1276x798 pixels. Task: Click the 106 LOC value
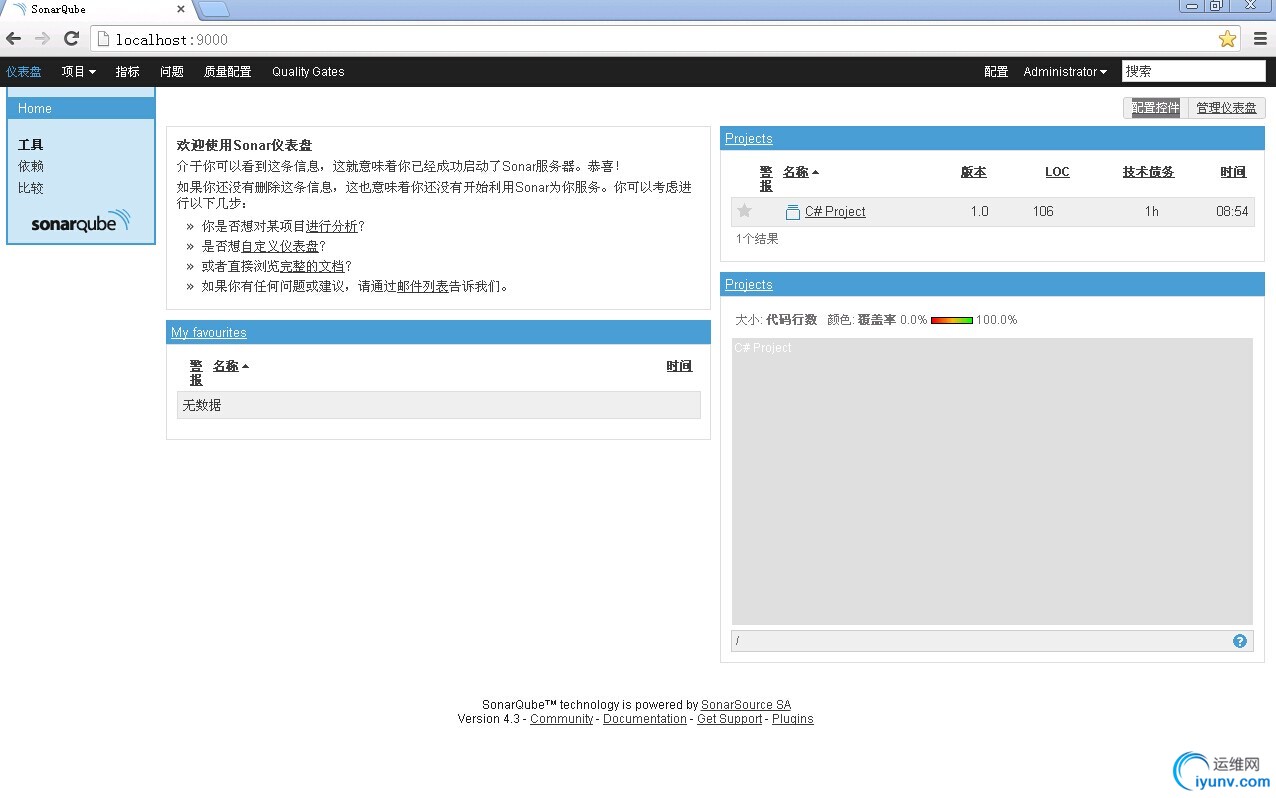pyautogui.click(x=1043, y=212)
